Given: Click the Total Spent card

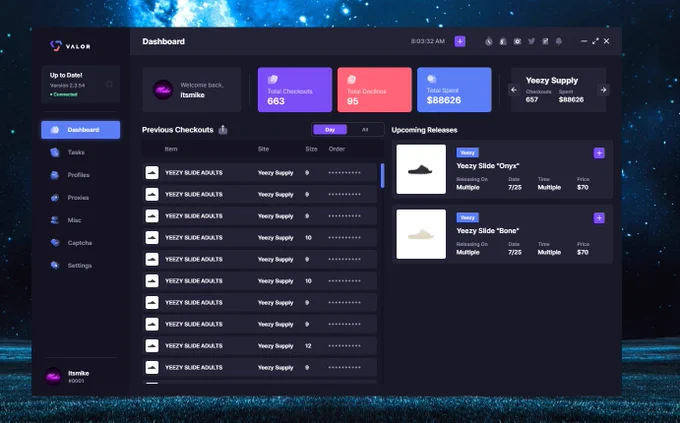Looking at the screenshot, I should coord(454,90).
